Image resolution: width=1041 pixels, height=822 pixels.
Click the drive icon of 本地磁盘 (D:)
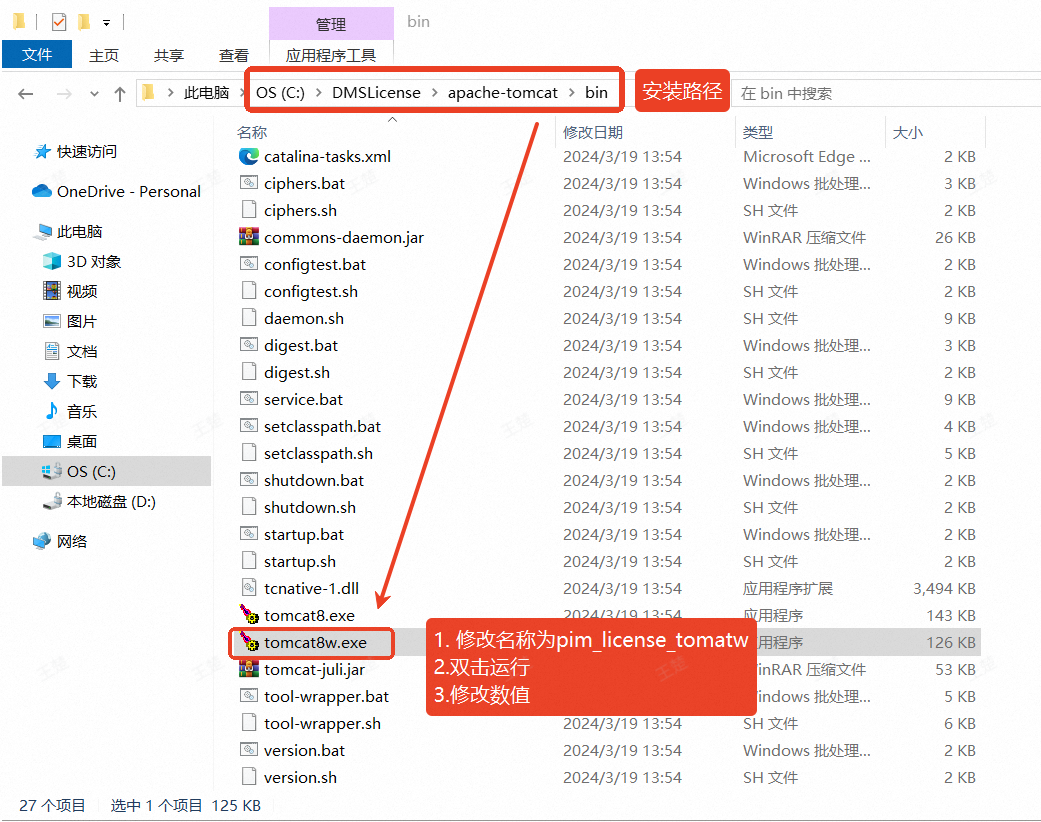coord(52,502)
